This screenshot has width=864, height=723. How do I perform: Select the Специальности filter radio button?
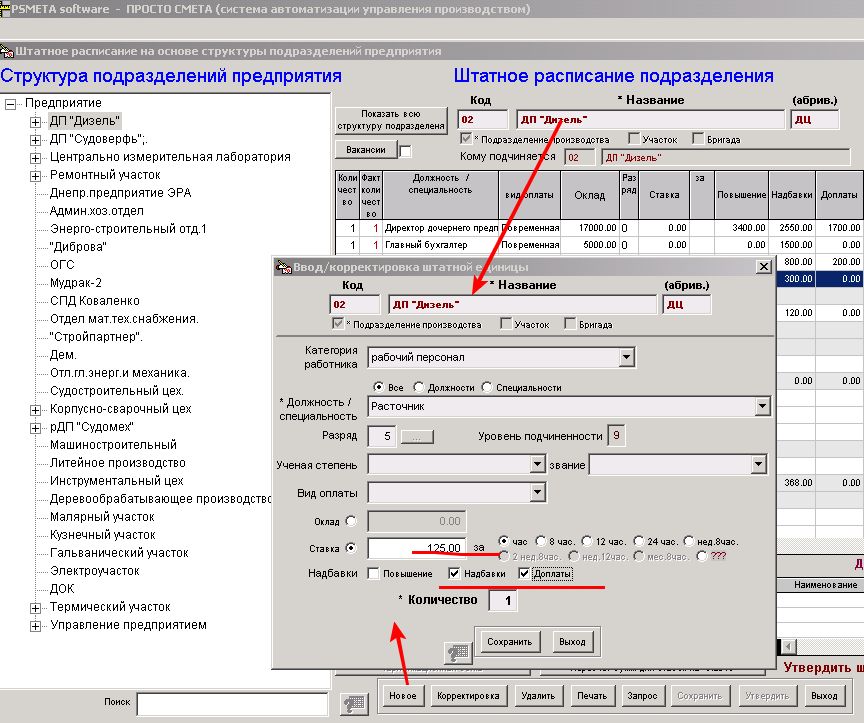(x=487, y=387)
